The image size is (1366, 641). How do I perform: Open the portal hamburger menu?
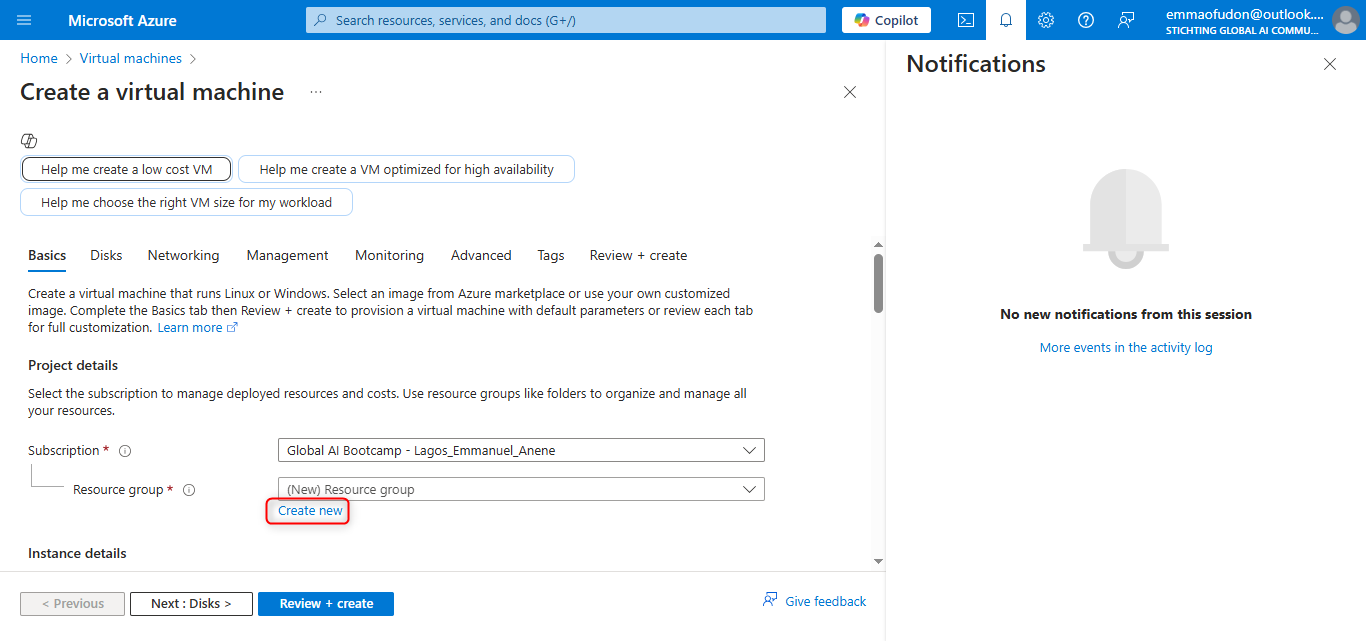24,20
